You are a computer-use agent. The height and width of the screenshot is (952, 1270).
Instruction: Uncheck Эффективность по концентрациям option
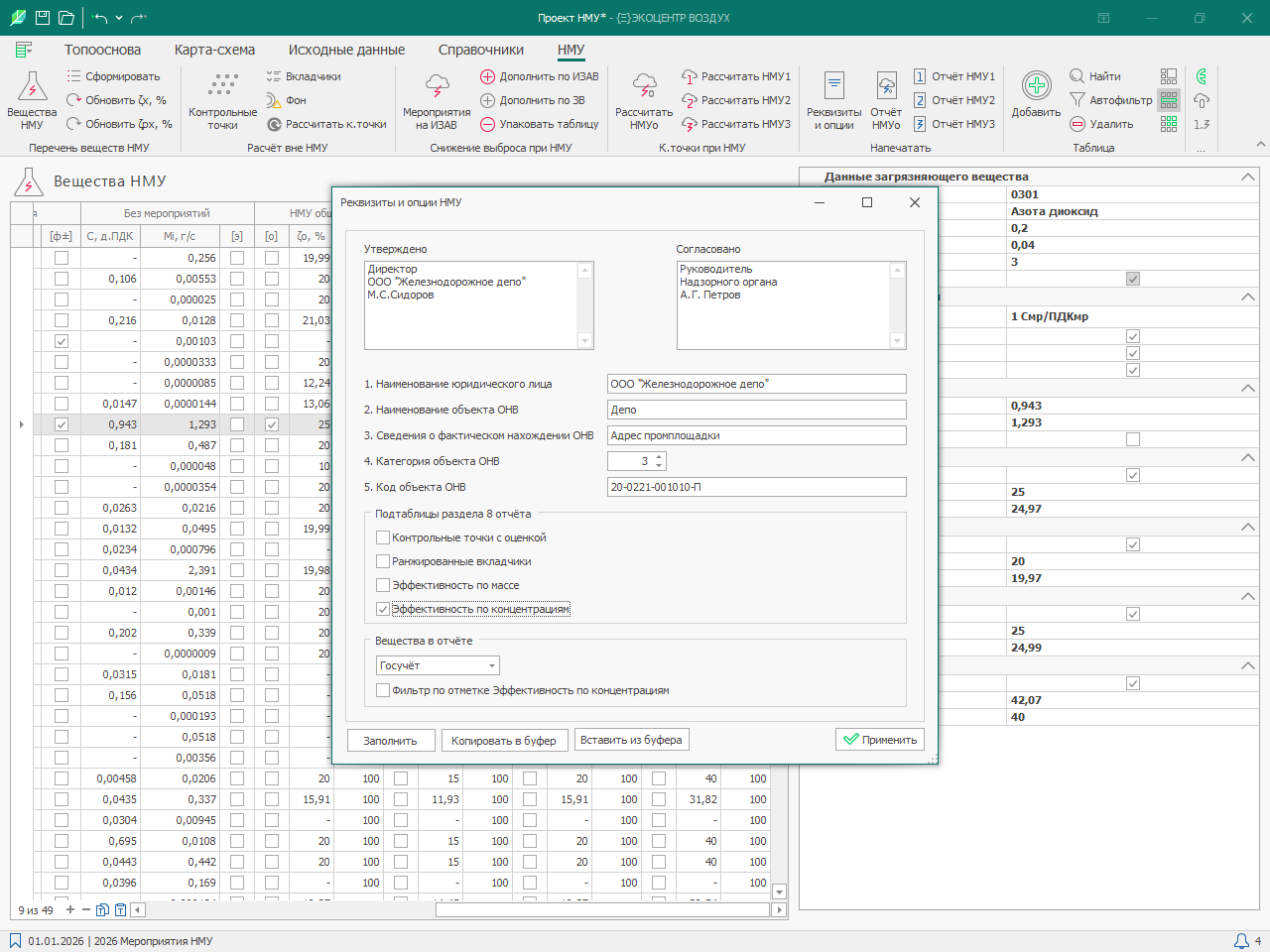pyautogui.click(x=383, y=609)
